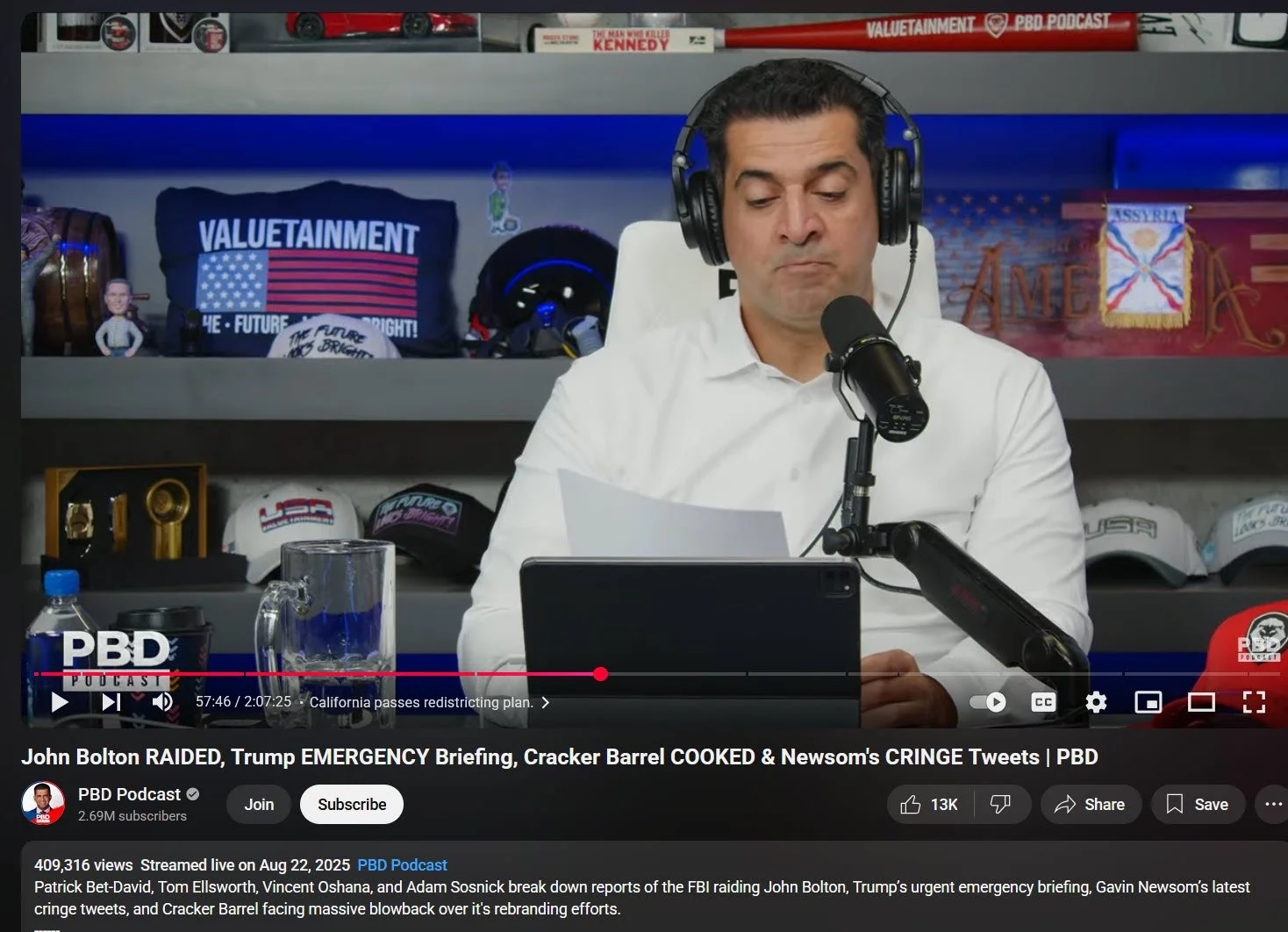
Task: Open the blue PBD Podcast link in the description
Action: point(402,865)
